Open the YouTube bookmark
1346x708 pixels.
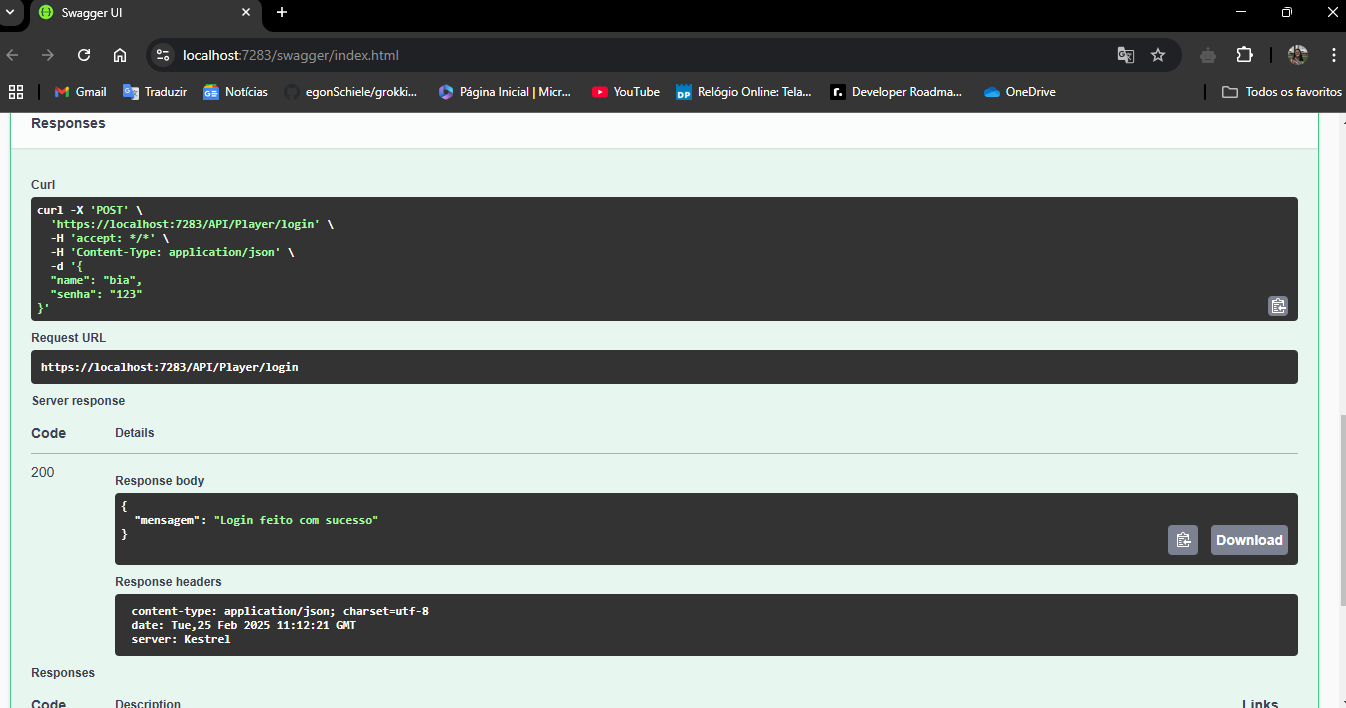coord(626,92)
